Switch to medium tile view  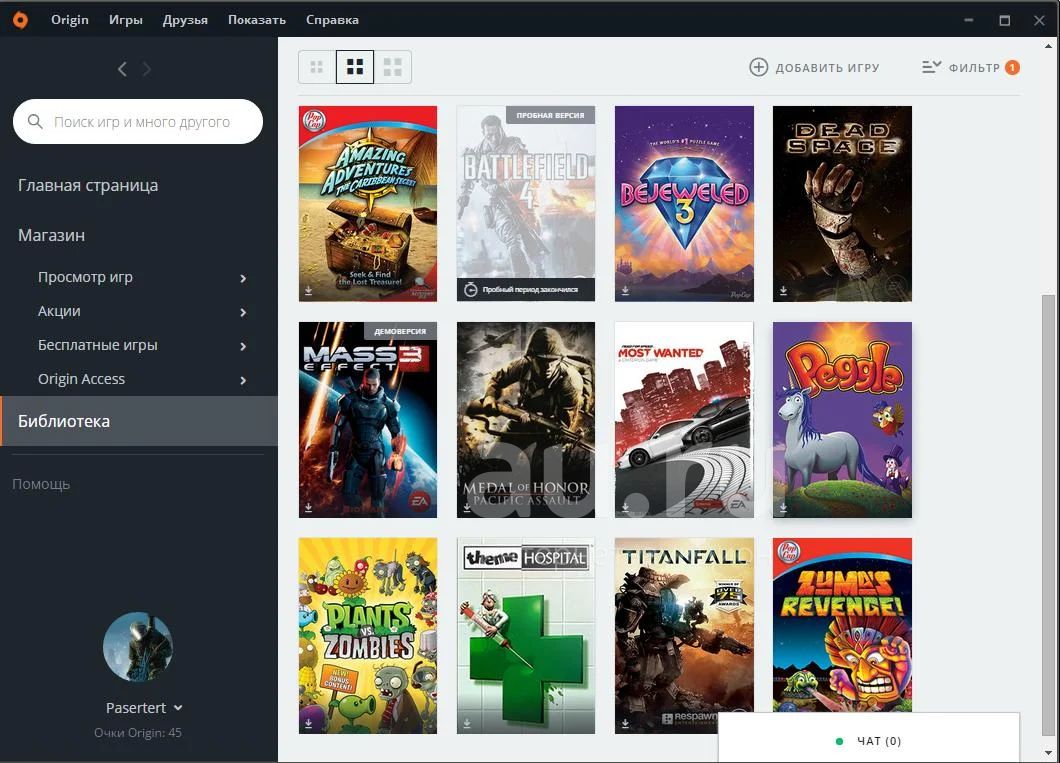click(355, 67)
